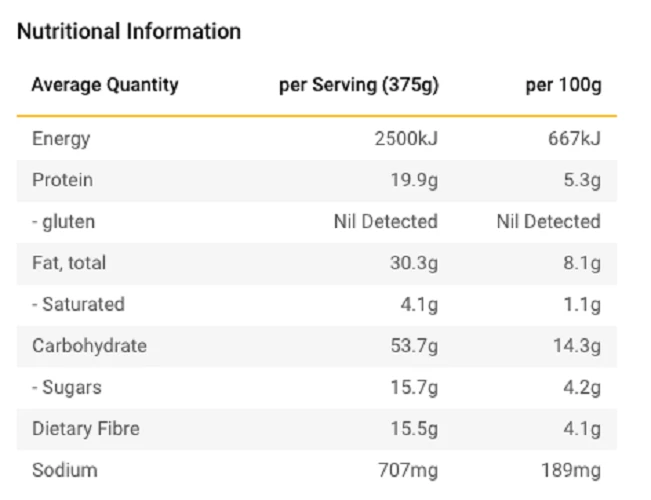Image resolution: width=651 pixels, height=500 pixels.
Task: Click the 707mg sodium value
Action: (x=408, y=470)
